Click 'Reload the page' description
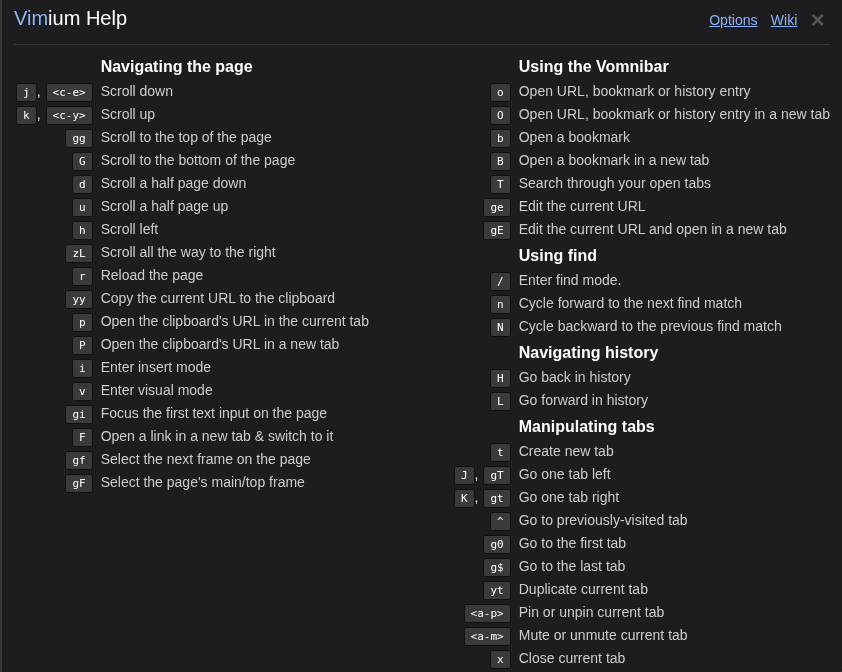The image size is (842, 672). tap(152, 276)
